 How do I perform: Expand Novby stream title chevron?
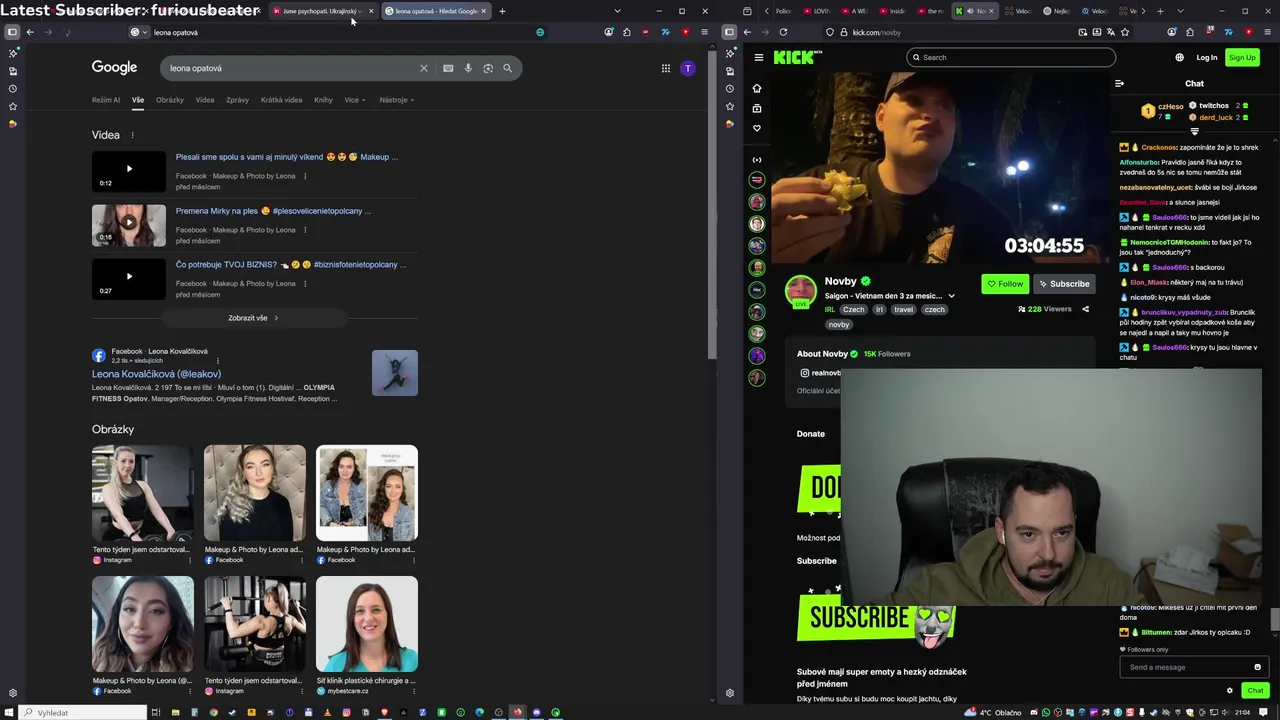[x=951, y=296]
